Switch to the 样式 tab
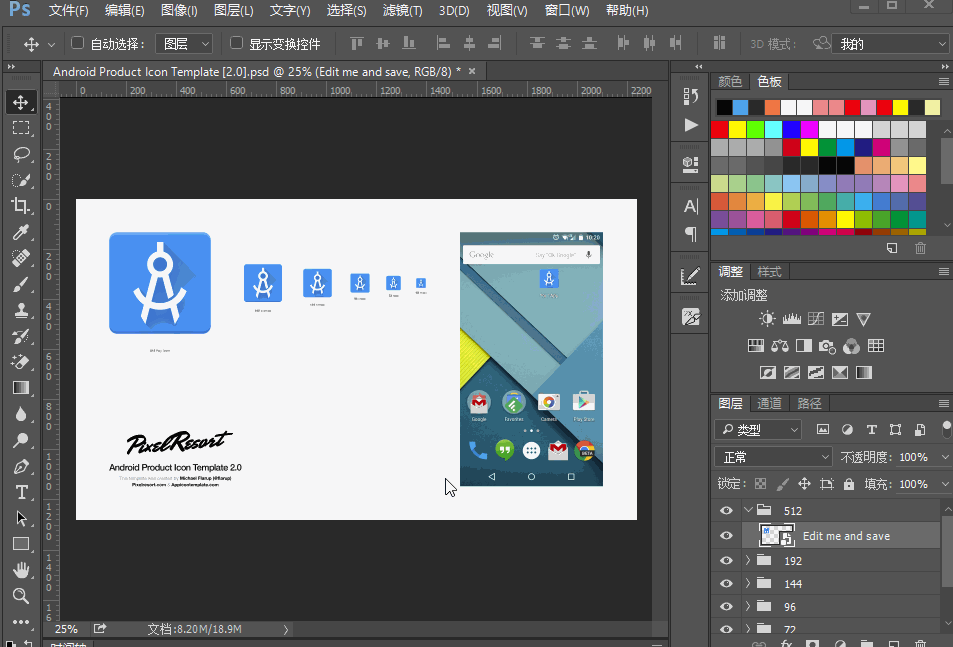 point(769,272)
